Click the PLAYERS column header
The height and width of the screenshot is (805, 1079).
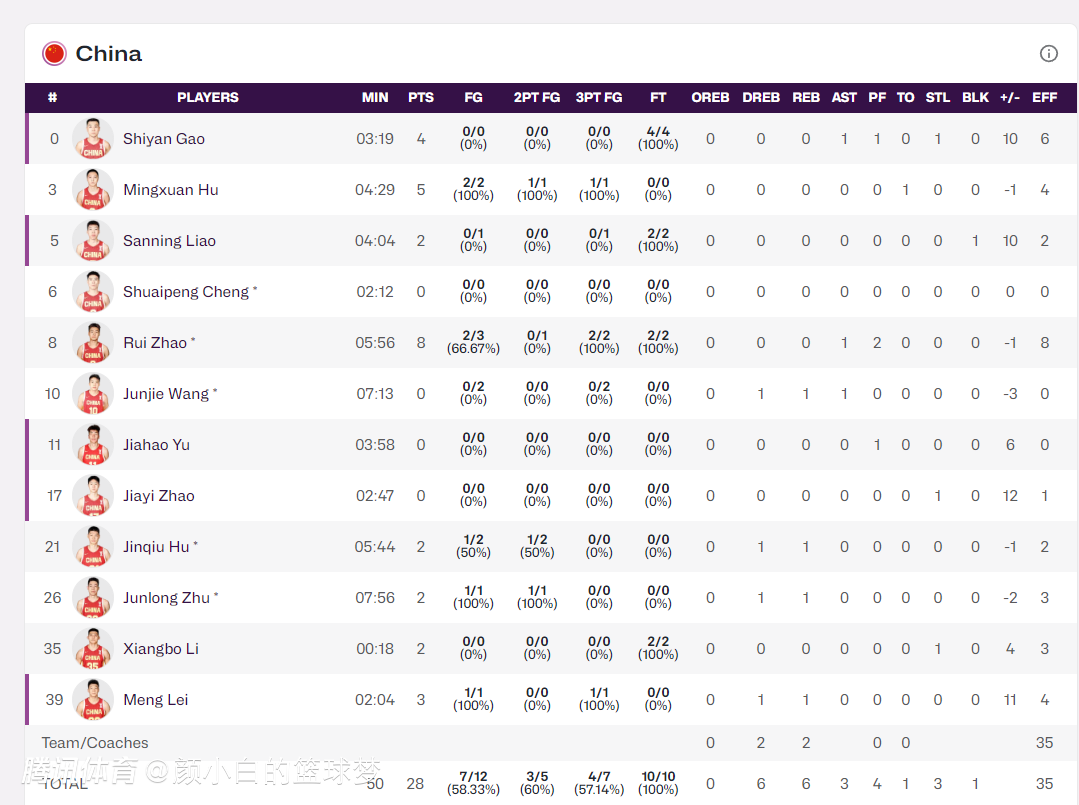[x=208, y=97]
